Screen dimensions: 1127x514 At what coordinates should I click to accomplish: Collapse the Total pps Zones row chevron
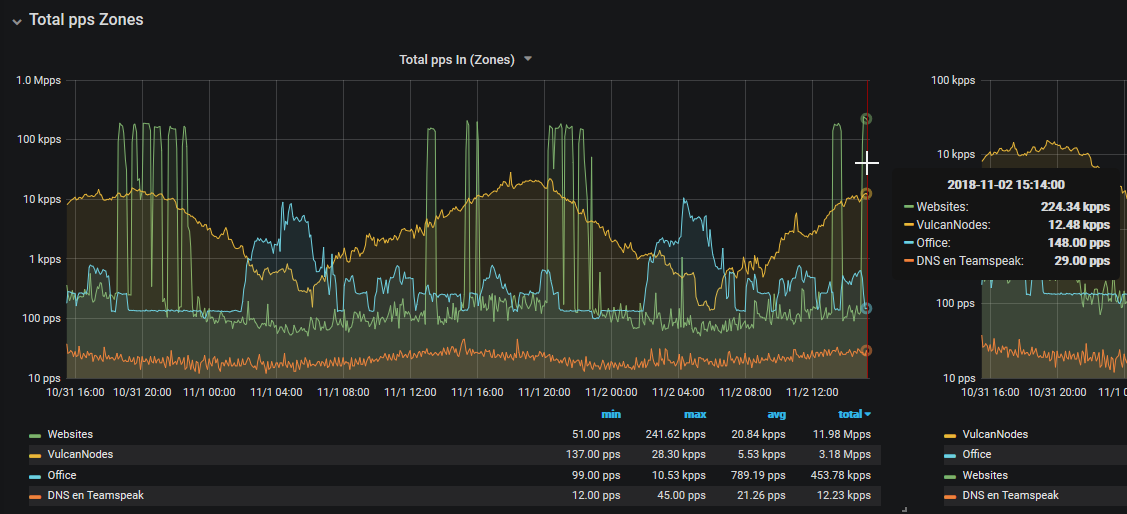pos(16,21)
